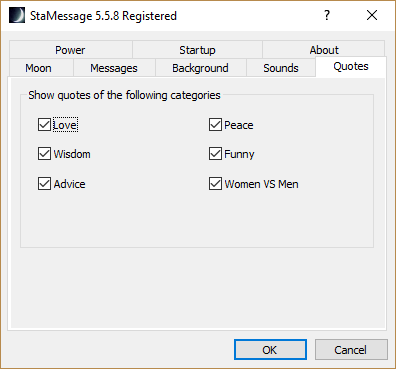Open the Sounds tab

281,68
